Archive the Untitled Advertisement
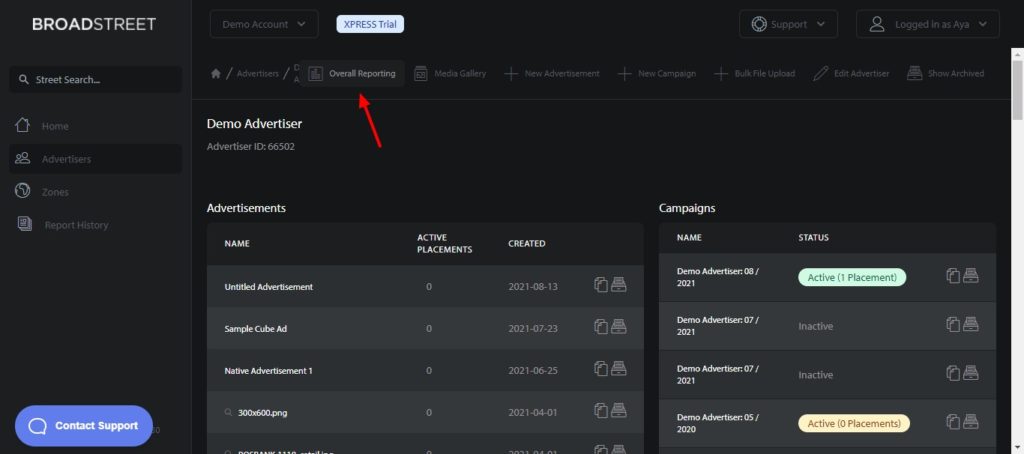 click(x=618, y=285)
